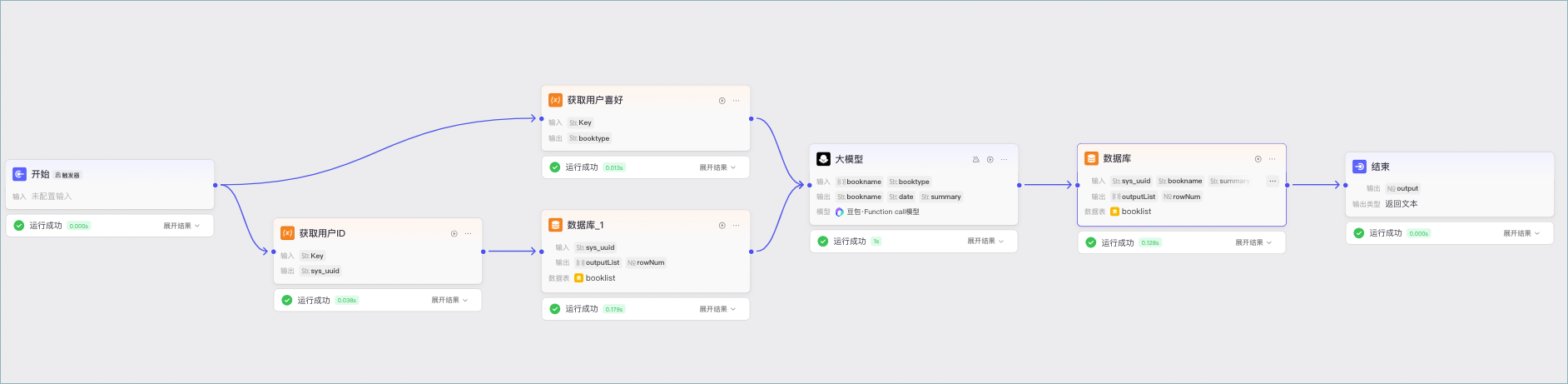Screen dimensions: 1568x384
Task: Click the 大模型 node model icon
Action: [823, 159]
